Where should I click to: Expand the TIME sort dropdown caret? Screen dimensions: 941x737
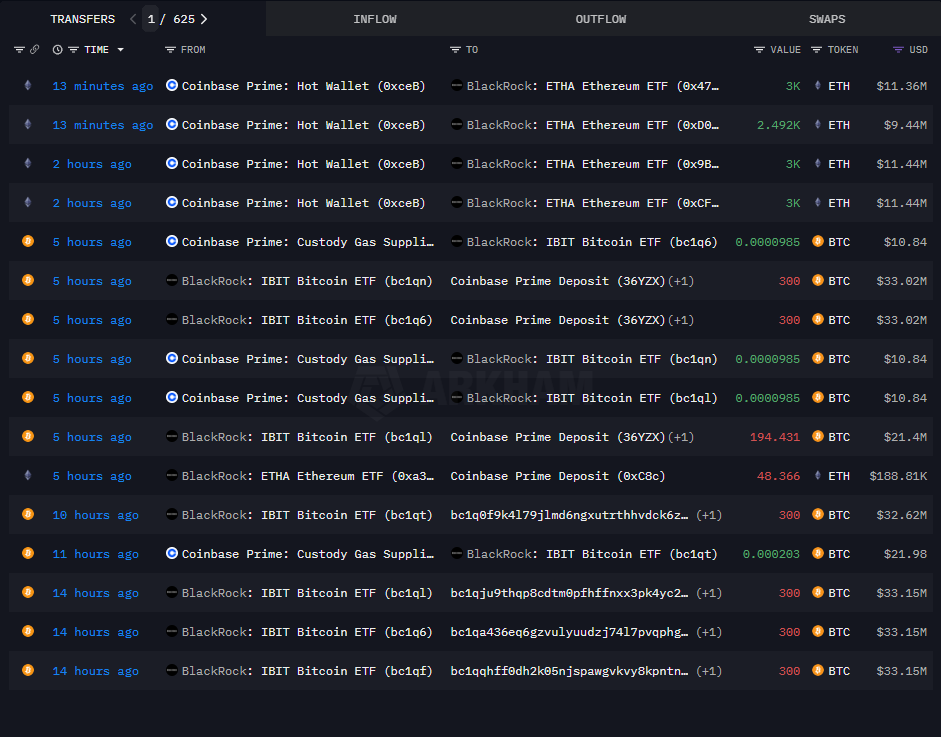click(x=121, y=50)
